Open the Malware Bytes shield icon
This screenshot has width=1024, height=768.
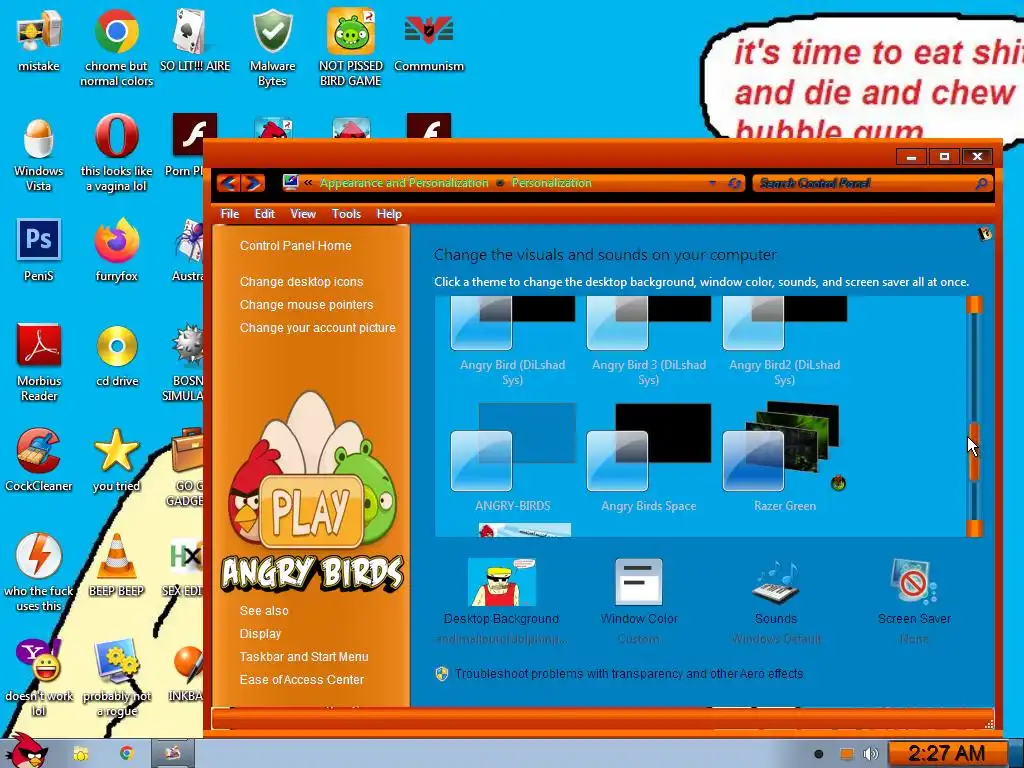click(x=272, y=48)
